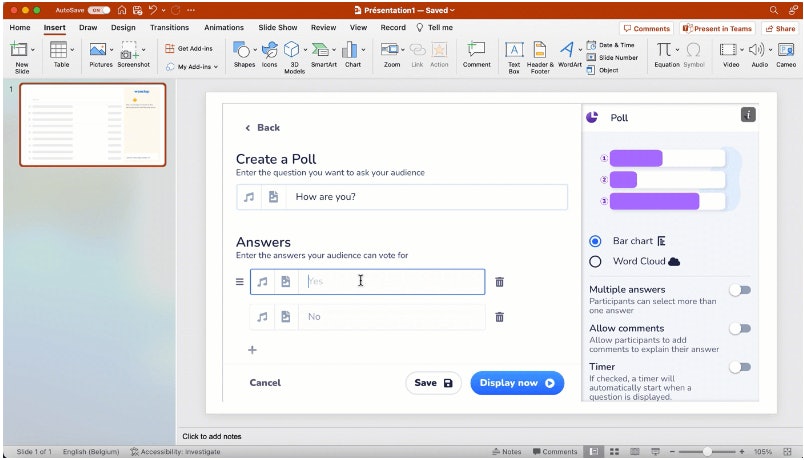This screenshot has height=460, width=804.
Task: Go Back from Create a Poll
Action: point(262,128)
